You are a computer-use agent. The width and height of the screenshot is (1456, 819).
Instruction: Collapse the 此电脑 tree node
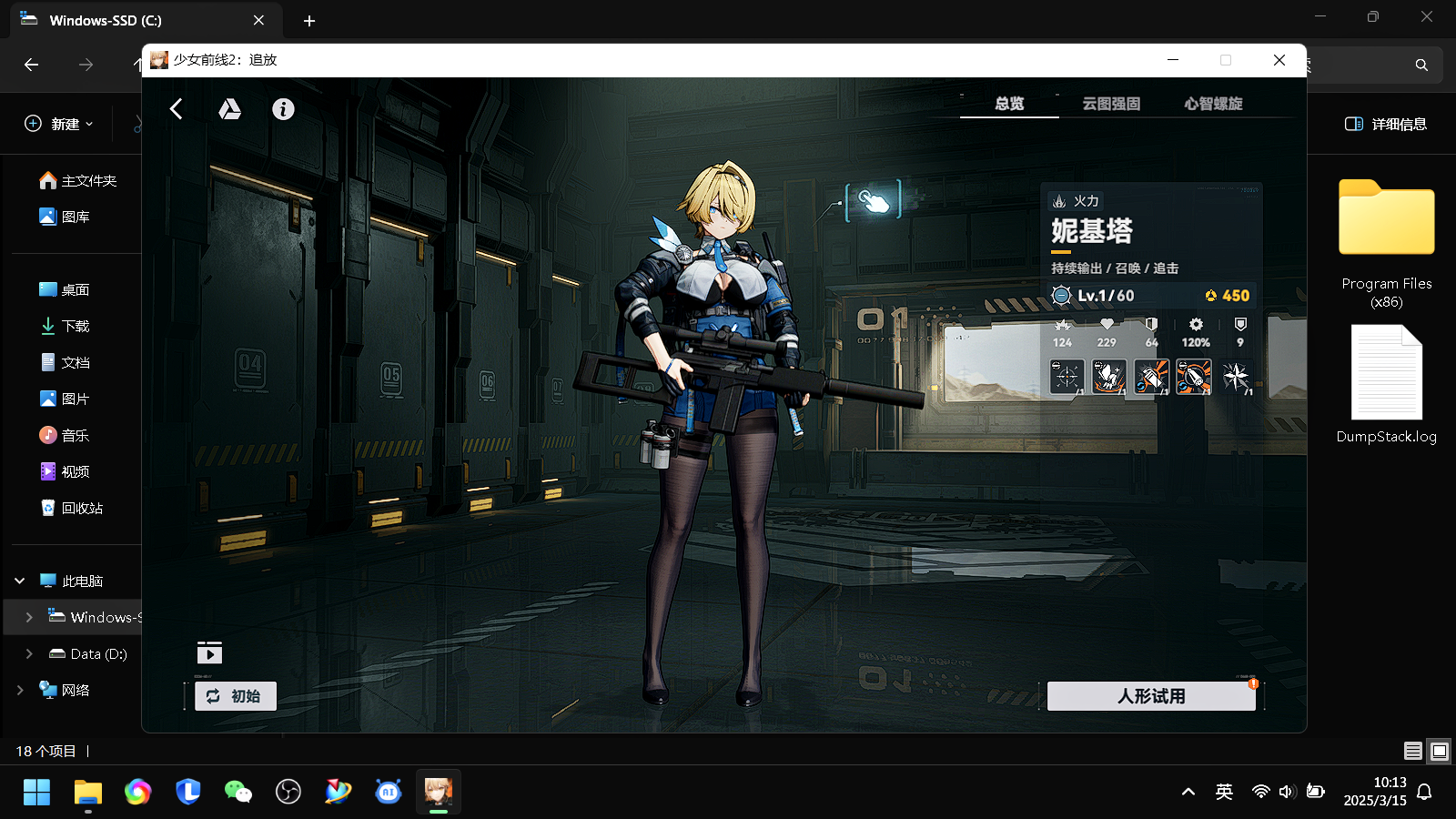click(20, 581)
